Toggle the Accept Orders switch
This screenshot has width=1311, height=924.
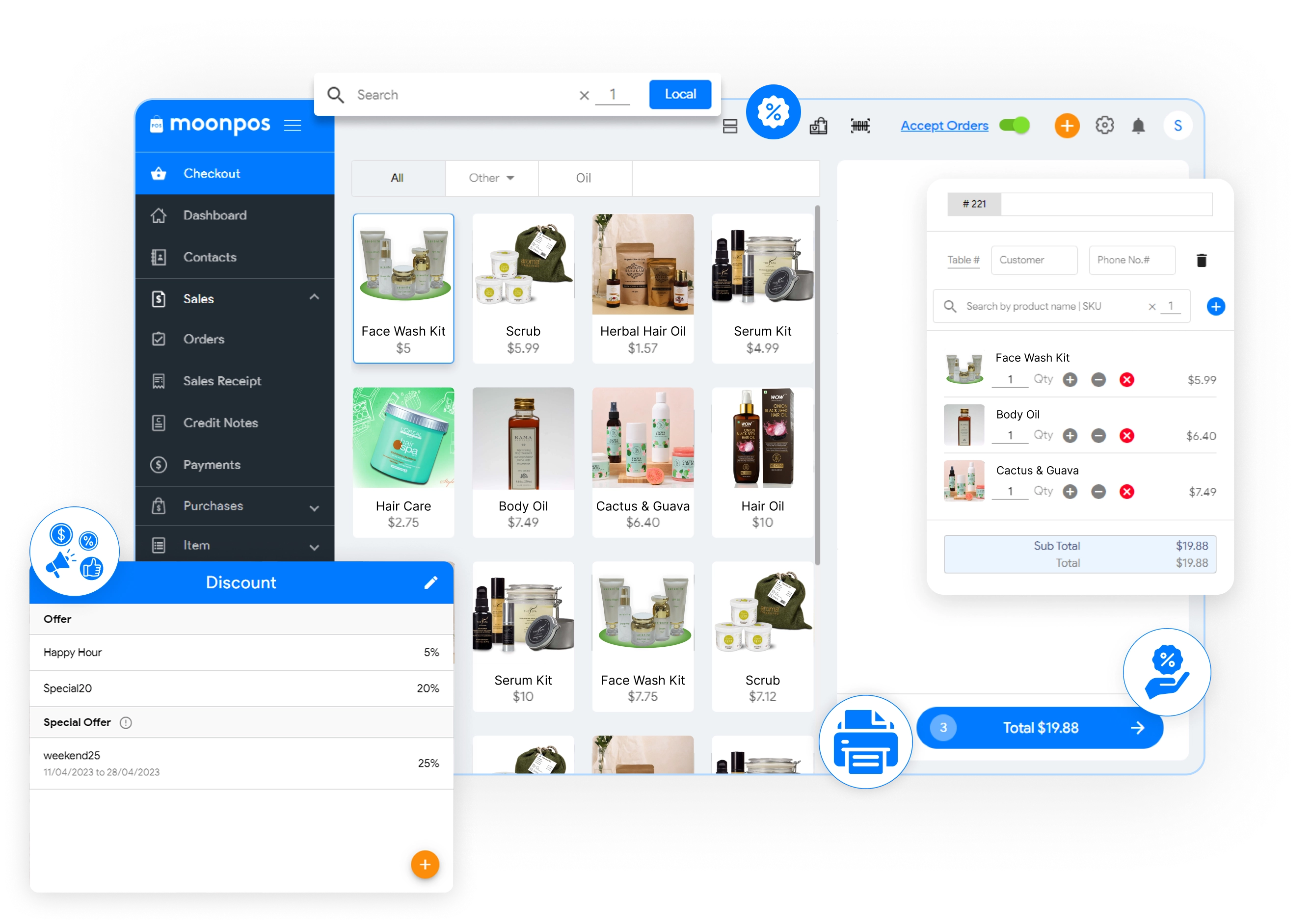click(1015, 126)
